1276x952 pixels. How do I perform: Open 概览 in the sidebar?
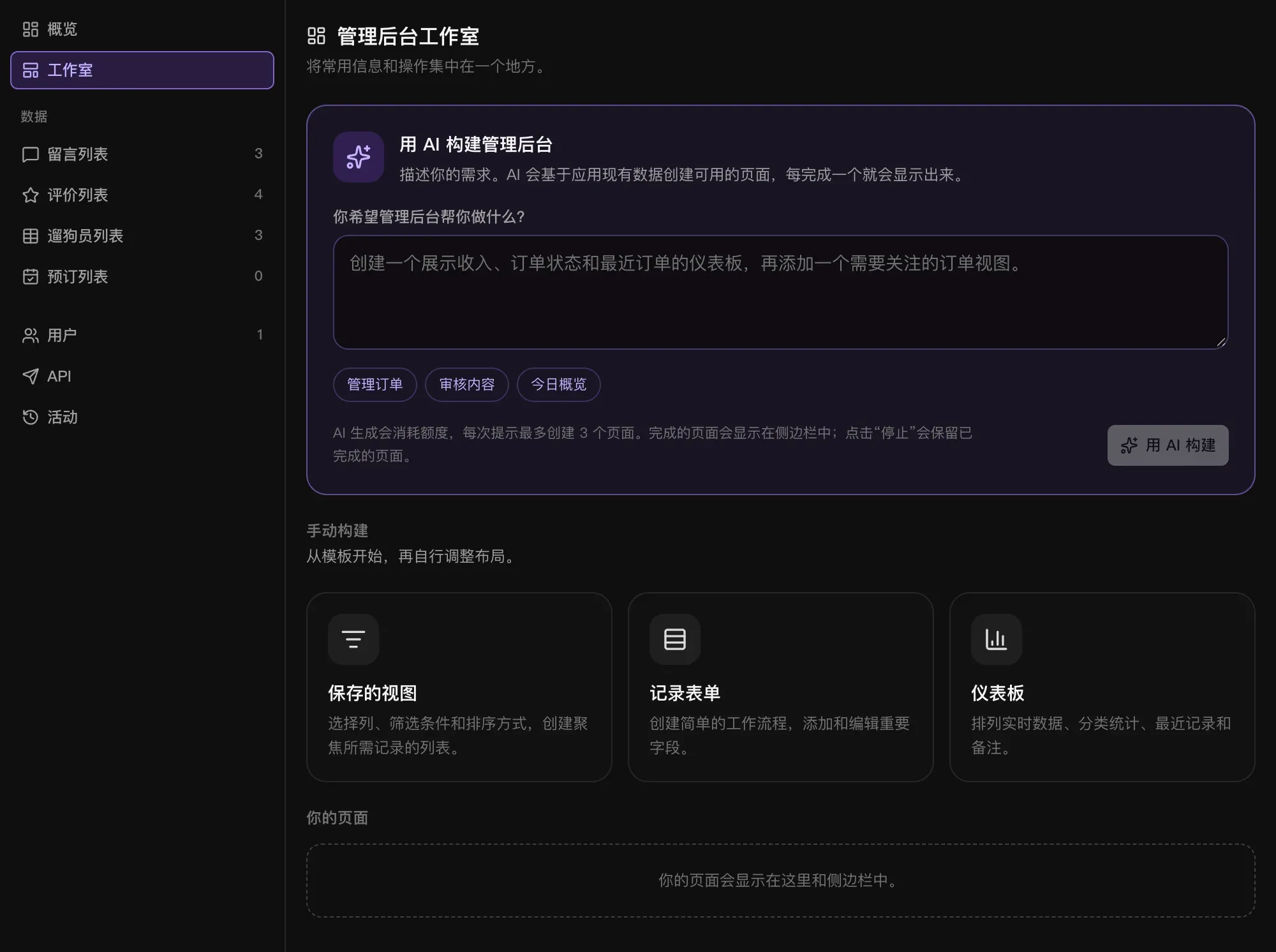(142, 29)
